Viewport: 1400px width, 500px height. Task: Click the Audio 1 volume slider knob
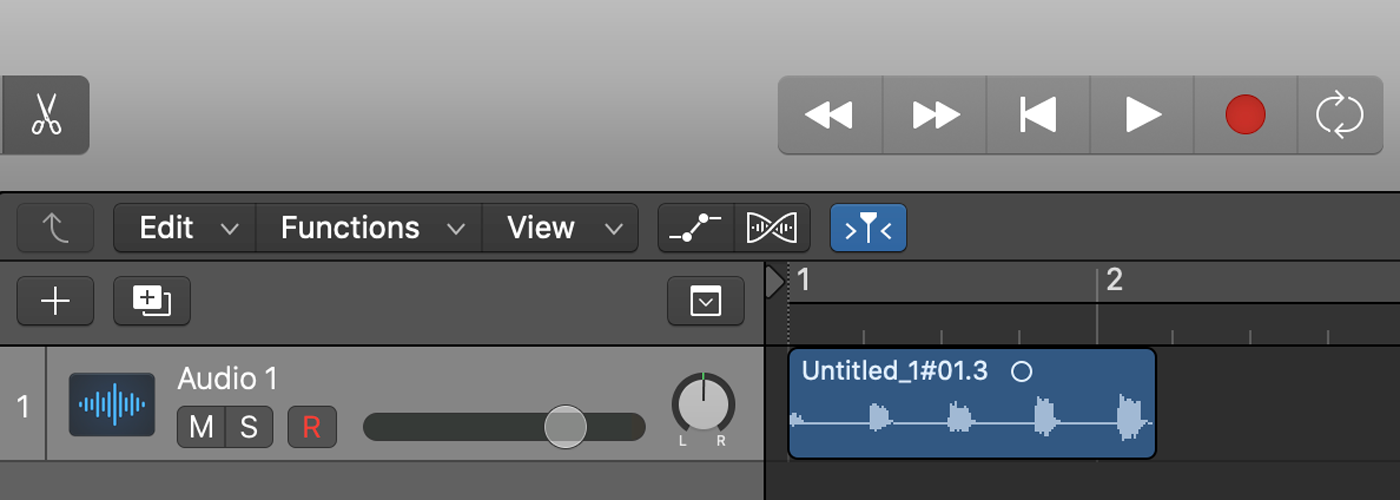[565, 427]
